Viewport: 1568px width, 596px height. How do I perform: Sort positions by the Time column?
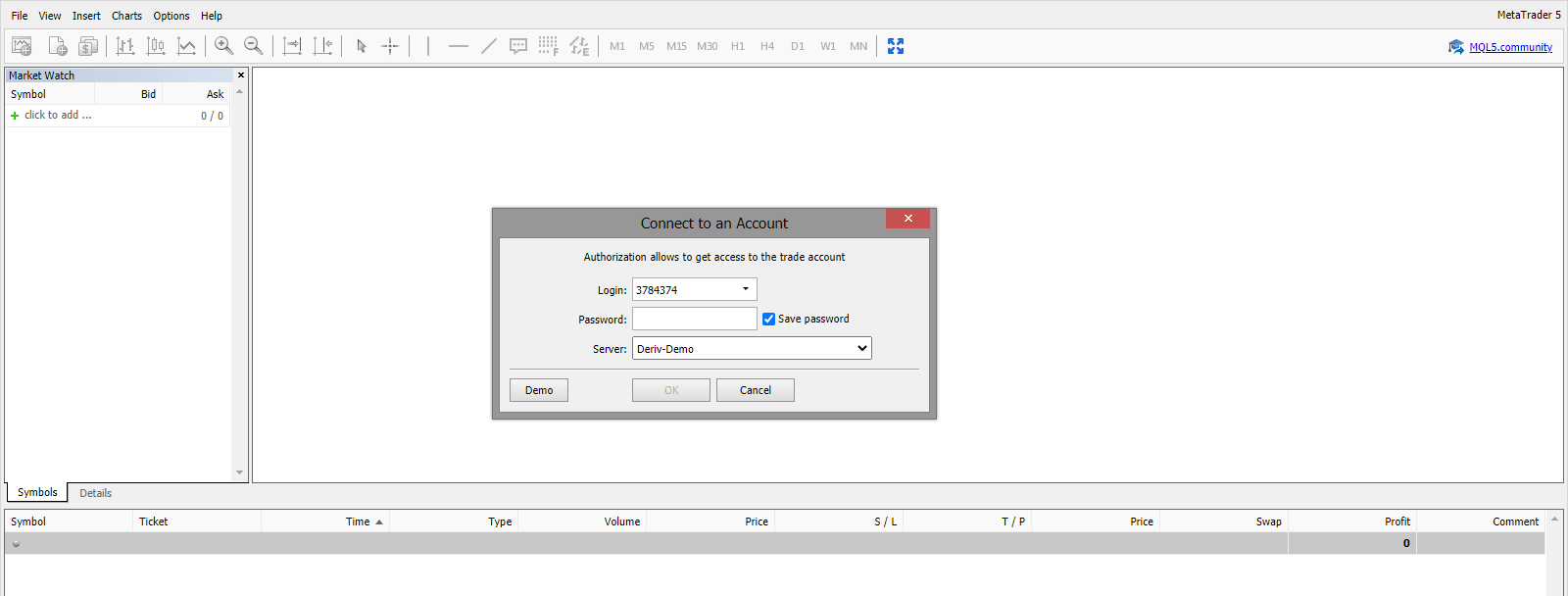point(358,521)
